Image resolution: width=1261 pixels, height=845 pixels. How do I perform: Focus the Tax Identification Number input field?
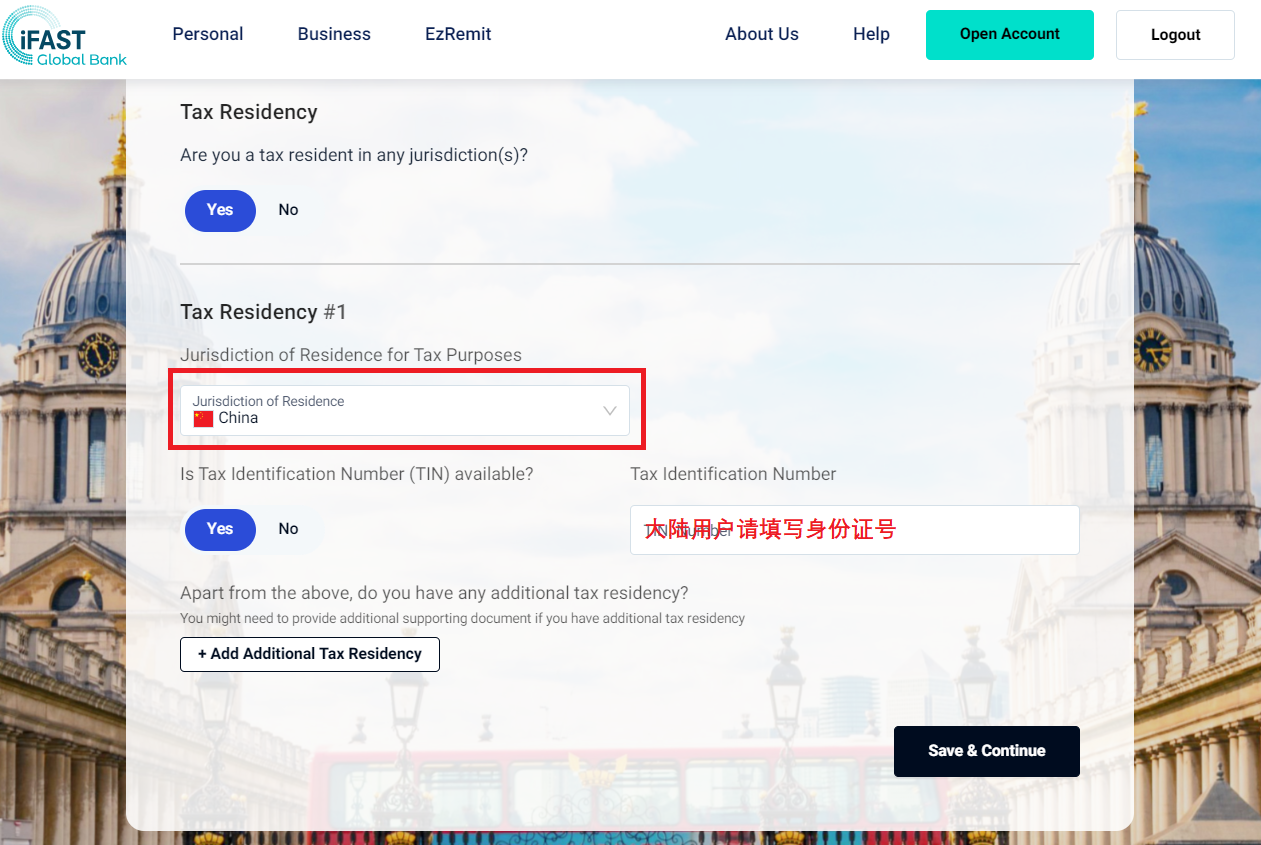tap(854, 530)
